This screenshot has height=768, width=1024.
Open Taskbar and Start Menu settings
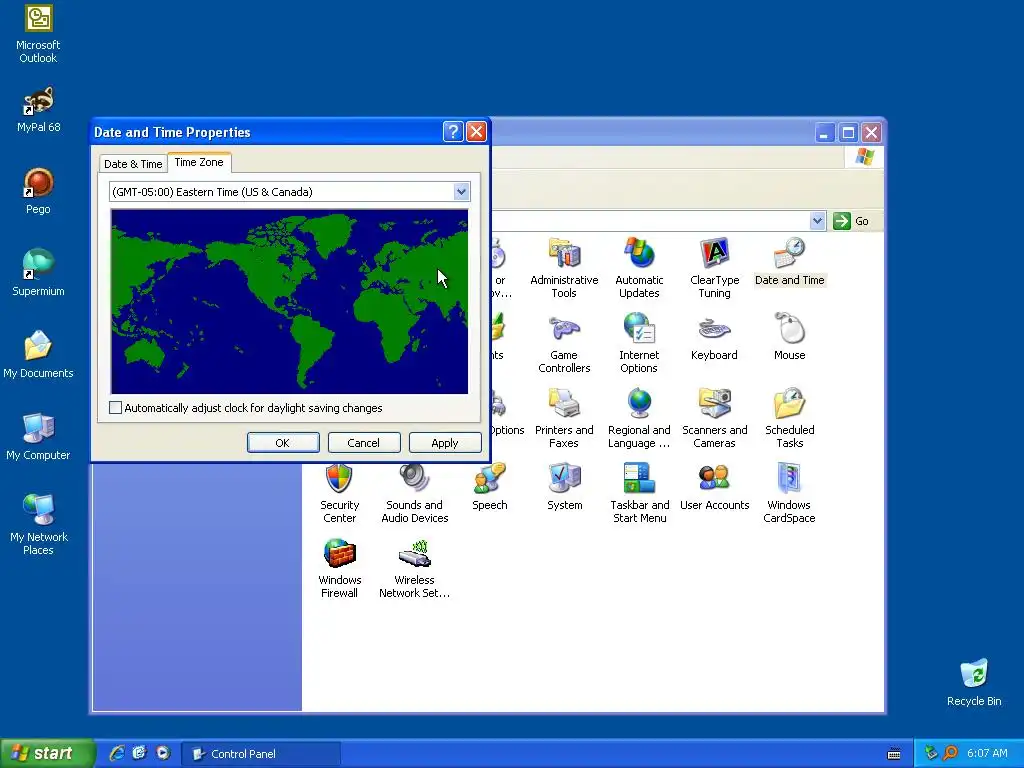(639, 493)
